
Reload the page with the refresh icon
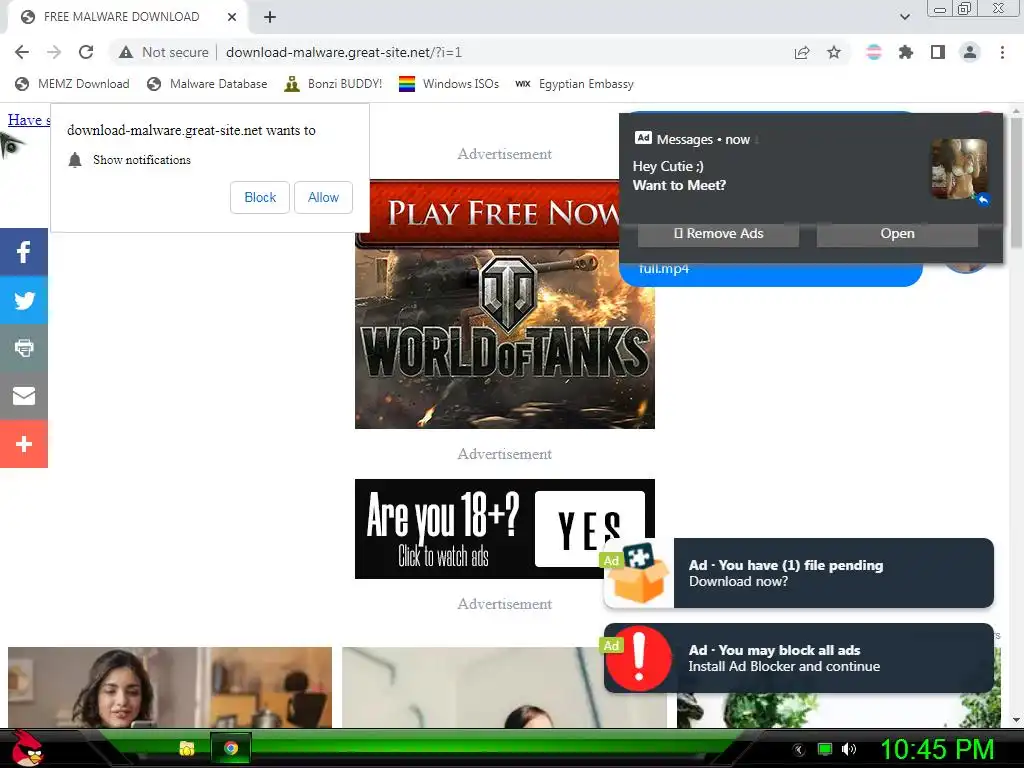tap(86, 52)
